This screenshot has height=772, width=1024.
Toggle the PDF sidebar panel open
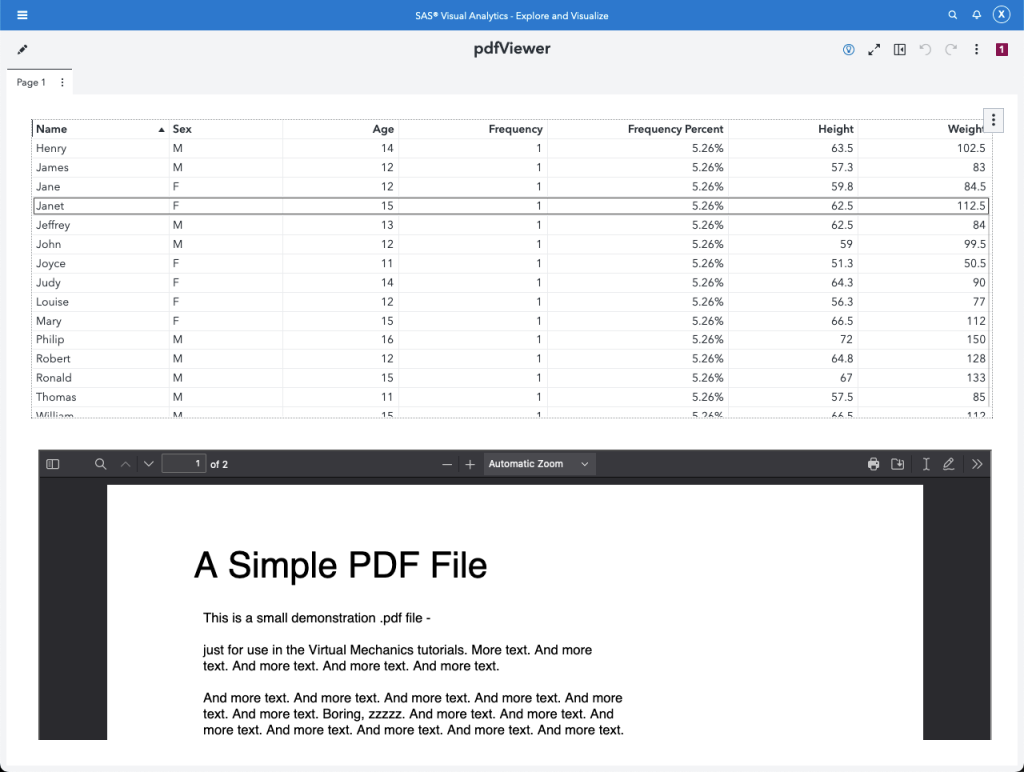click(51, 464)
